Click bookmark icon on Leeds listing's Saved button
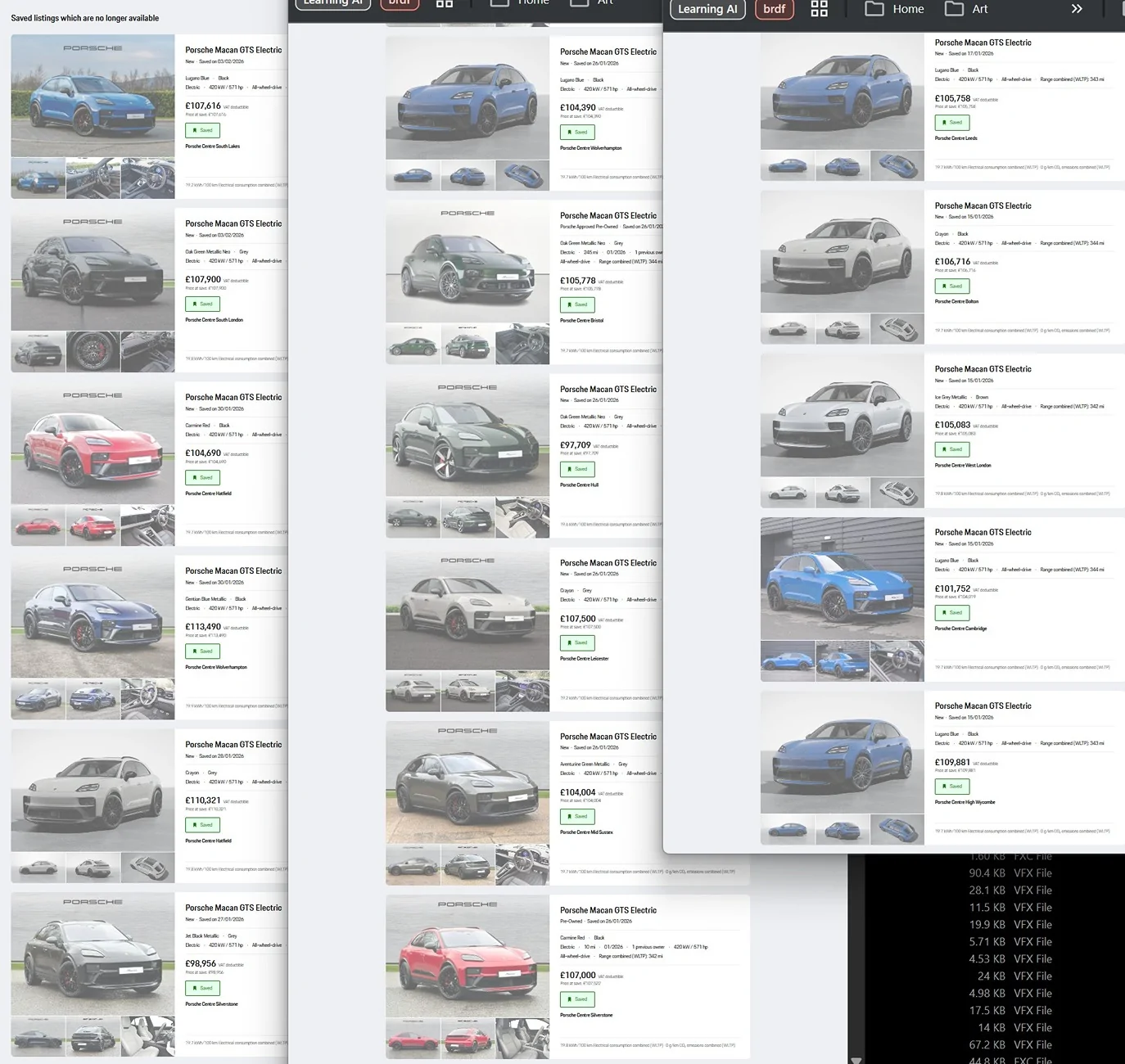Viewport: 1125px width, 1064px height. (x=943, y=123)
